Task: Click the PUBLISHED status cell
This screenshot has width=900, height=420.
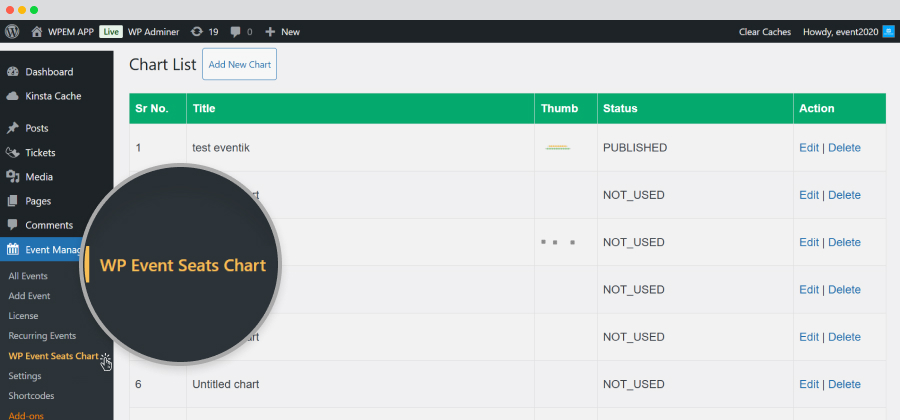Action: pyautogui.click(x=695, y=147)
